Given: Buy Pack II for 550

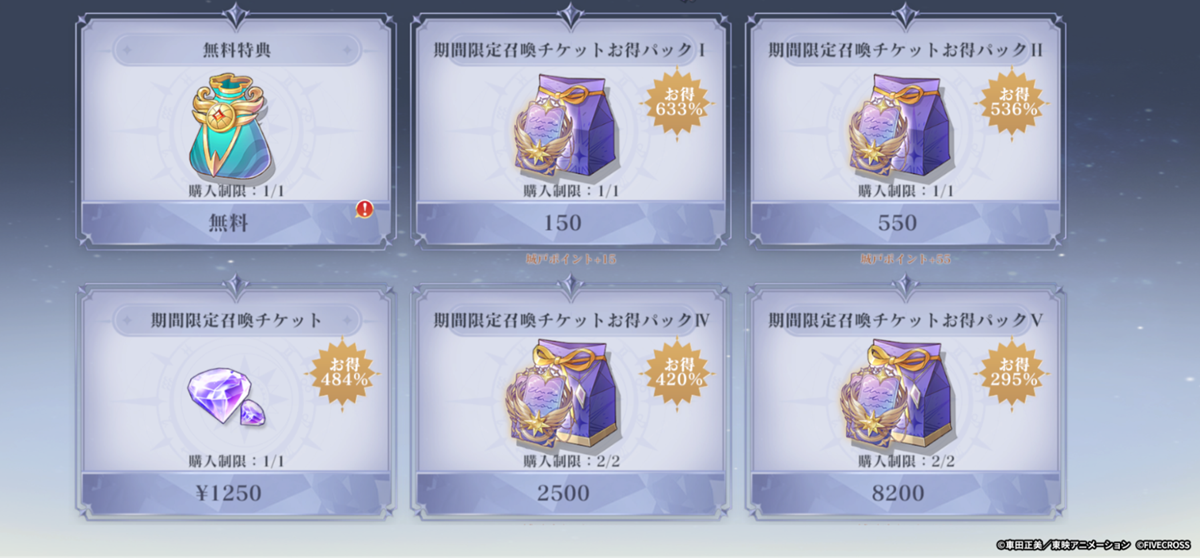Looking at the screenshot, I should 905,223.
